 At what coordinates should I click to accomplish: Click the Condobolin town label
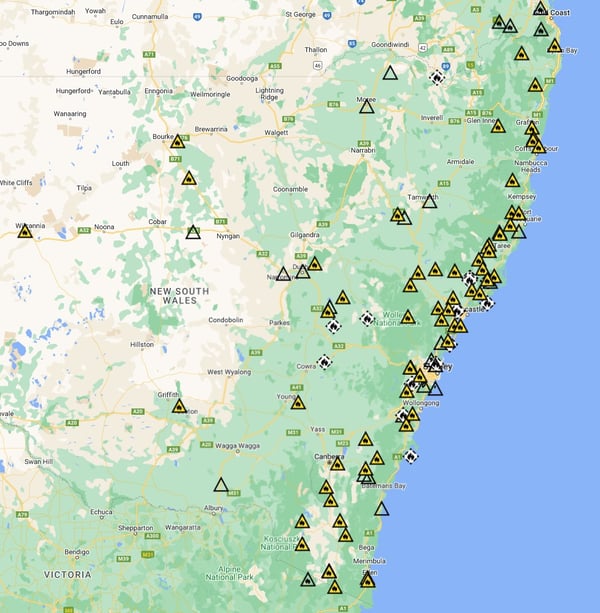tap(226, 320)
